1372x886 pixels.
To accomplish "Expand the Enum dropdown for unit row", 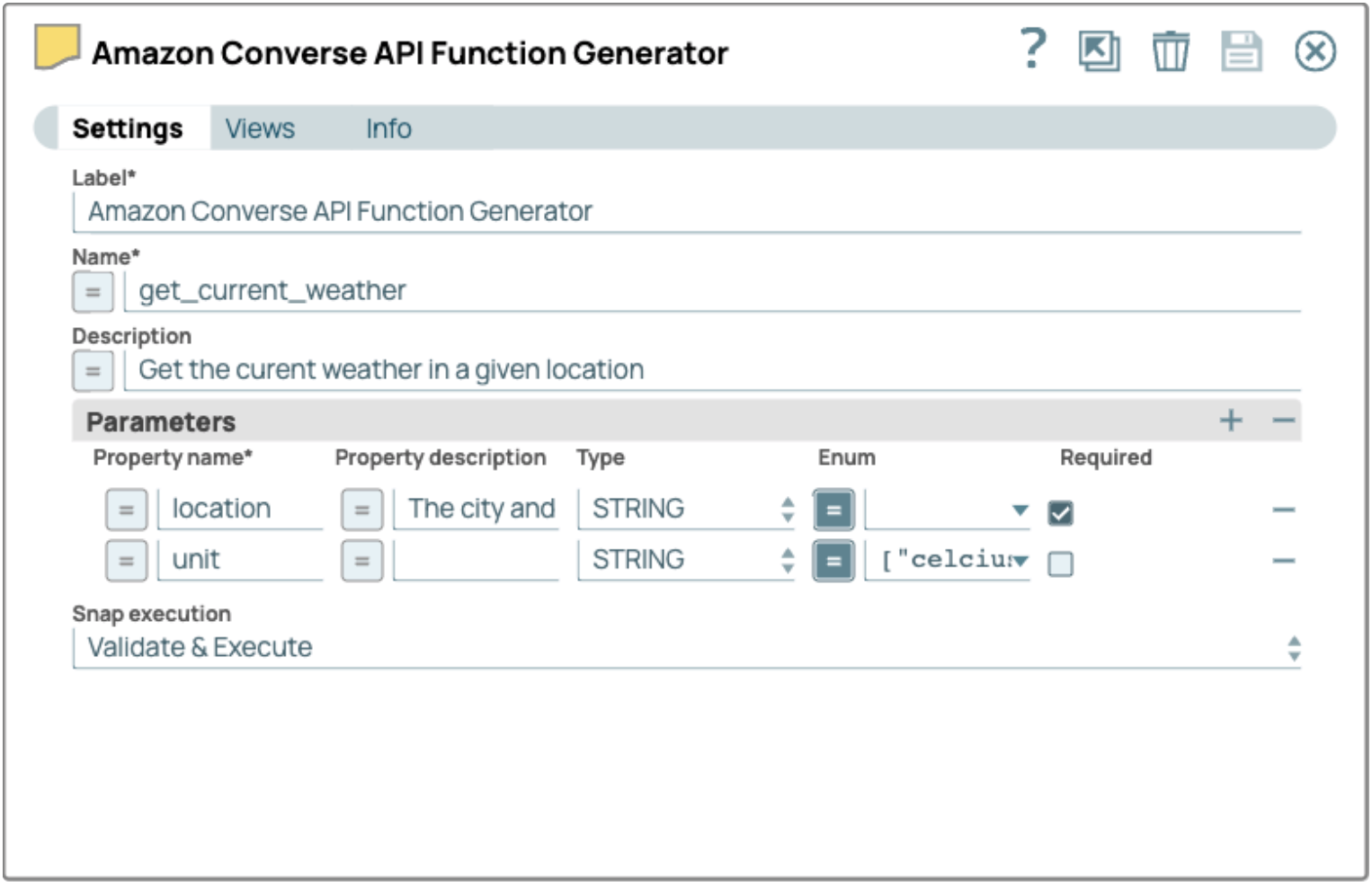I will 1020,562.
